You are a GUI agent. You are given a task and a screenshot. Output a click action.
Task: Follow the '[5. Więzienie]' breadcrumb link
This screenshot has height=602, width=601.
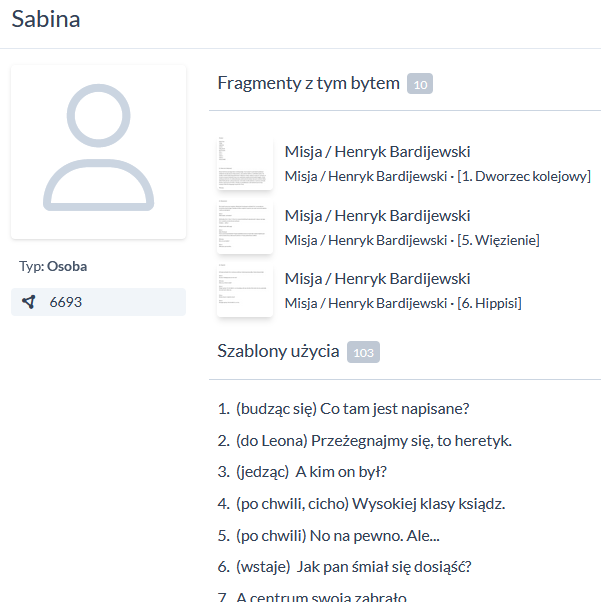498,240
